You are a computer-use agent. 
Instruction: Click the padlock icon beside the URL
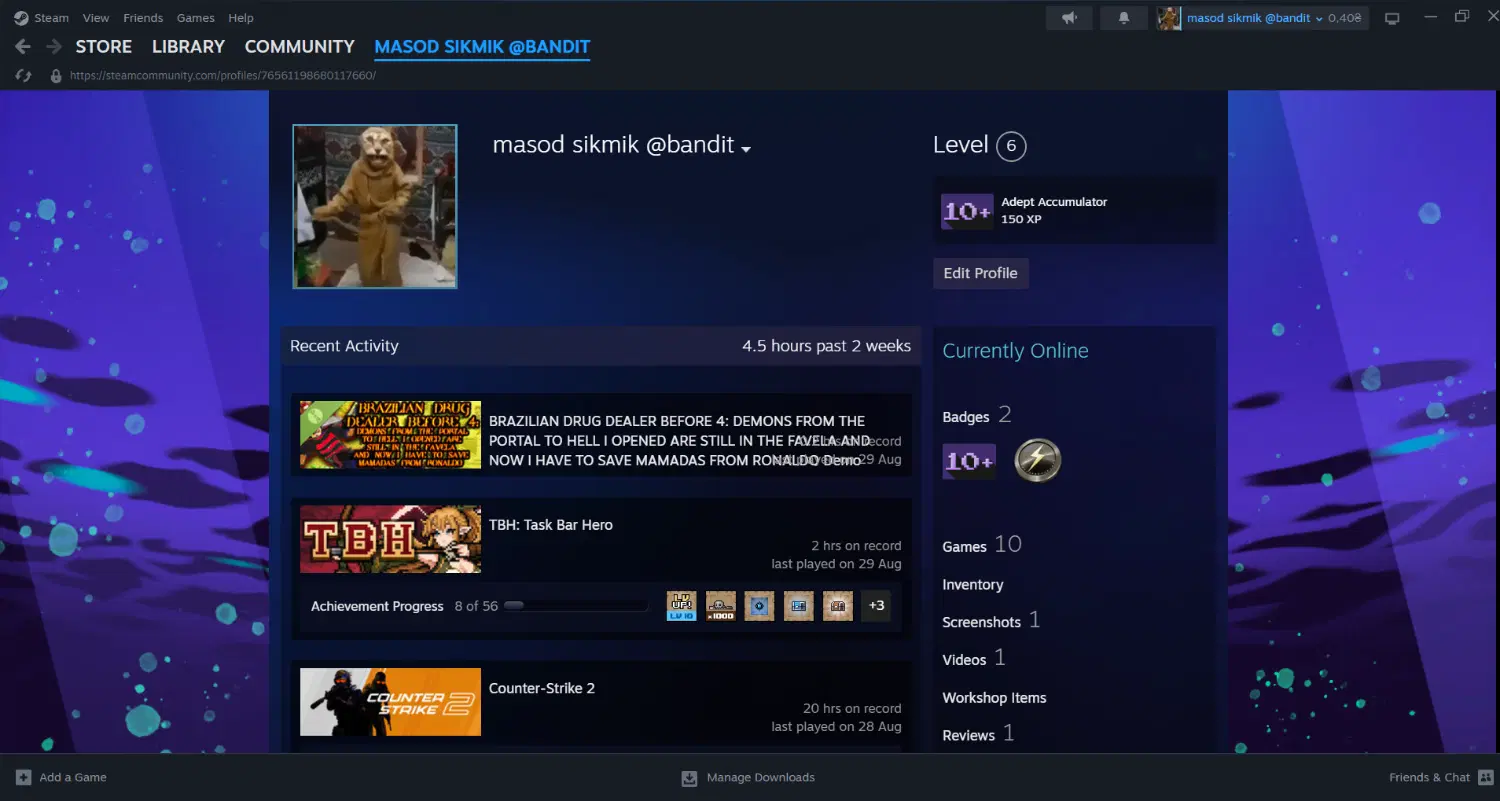pyautogui.click(x=55, y=75)
